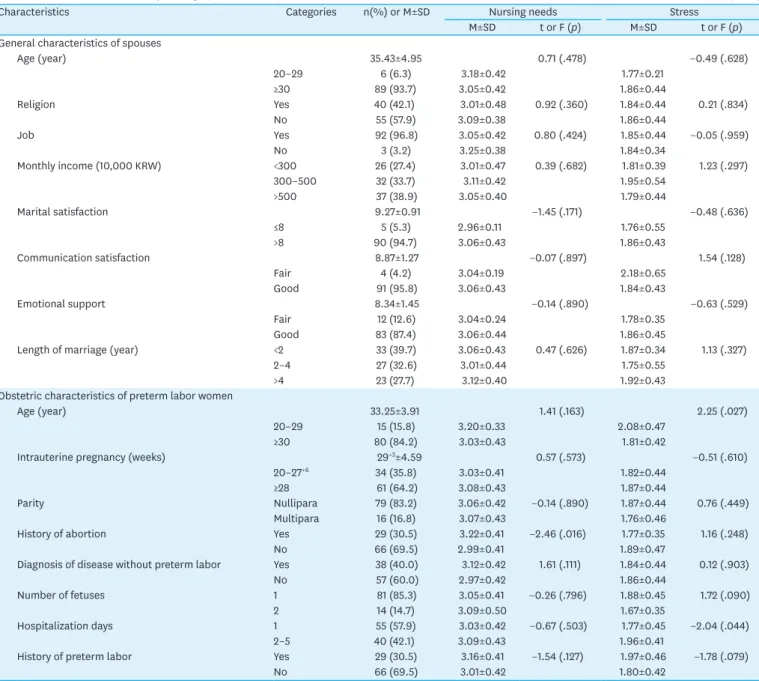Click the statistic '−1.45 (.171)'
Viewport: 759px width, 681px height.
(x=557, y=212)
